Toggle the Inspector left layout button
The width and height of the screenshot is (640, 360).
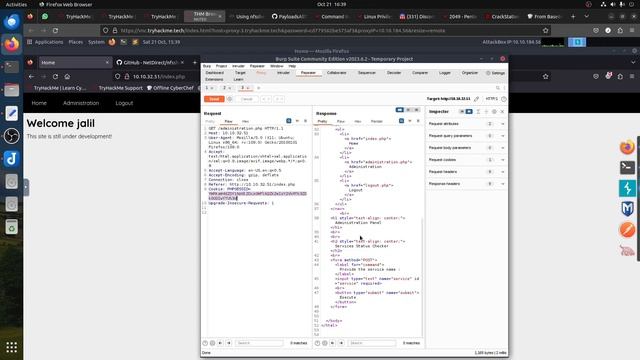pos(462,111)
